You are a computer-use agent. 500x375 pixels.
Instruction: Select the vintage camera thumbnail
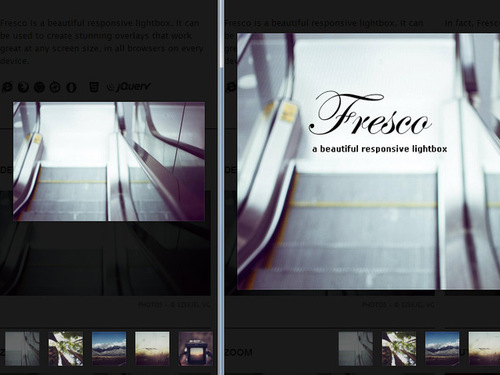click(x=195, y=349)
